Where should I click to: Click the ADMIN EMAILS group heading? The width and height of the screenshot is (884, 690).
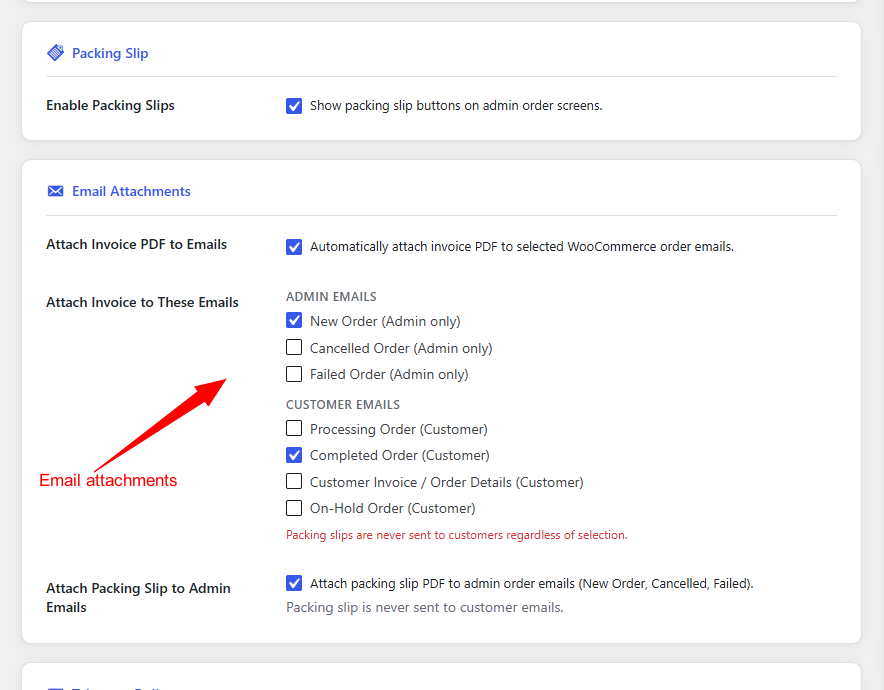(331, 297)
